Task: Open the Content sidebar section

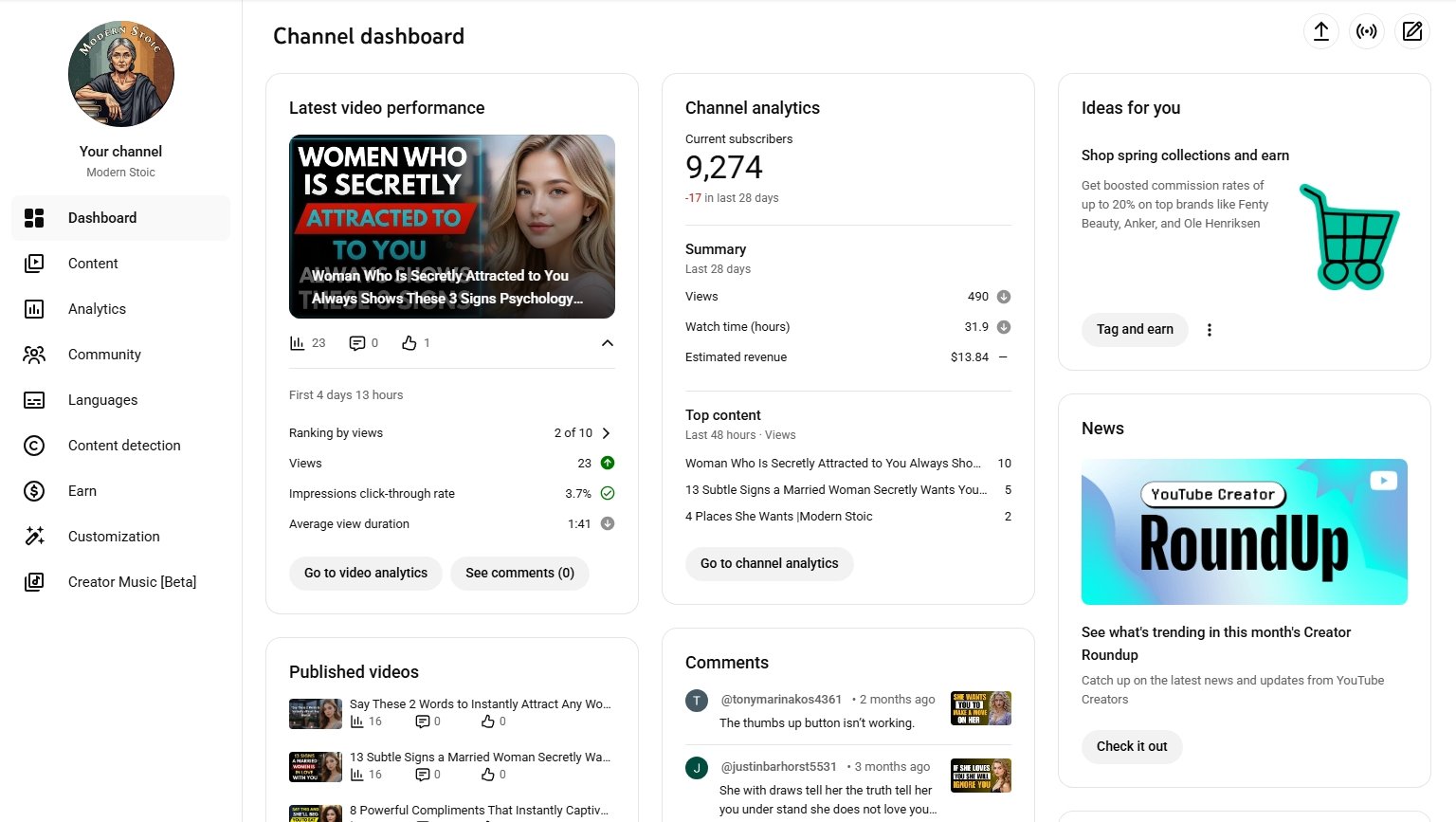Action: click(93, 264)
